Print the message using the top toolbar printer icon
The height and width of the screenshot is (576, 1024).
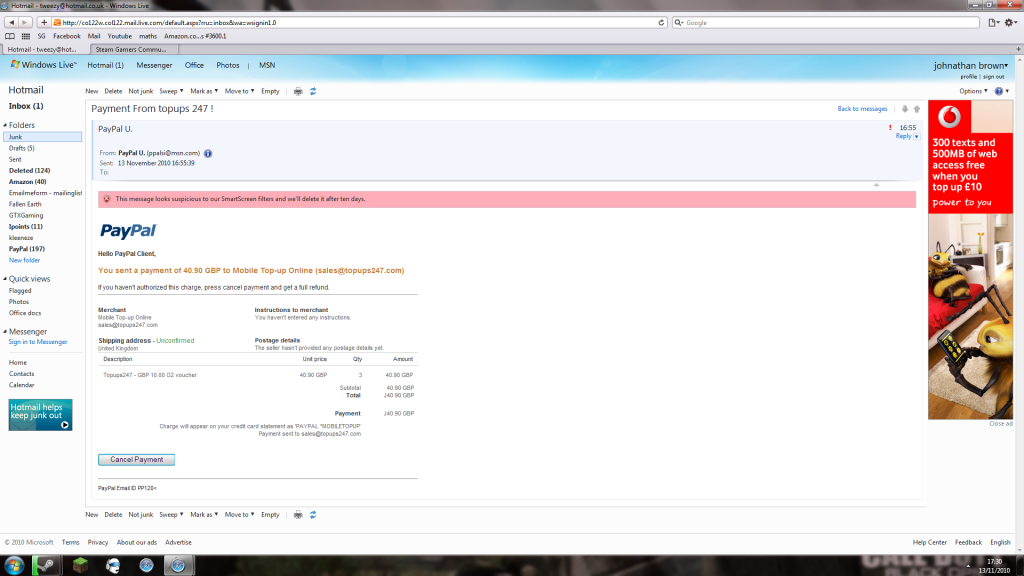tap(298, 91)
